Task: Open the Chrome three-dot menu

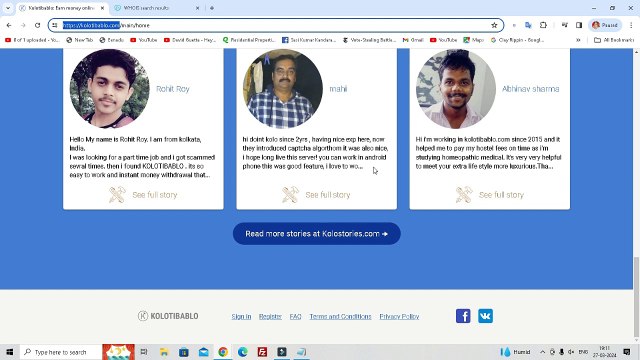Action: point(631,25)
